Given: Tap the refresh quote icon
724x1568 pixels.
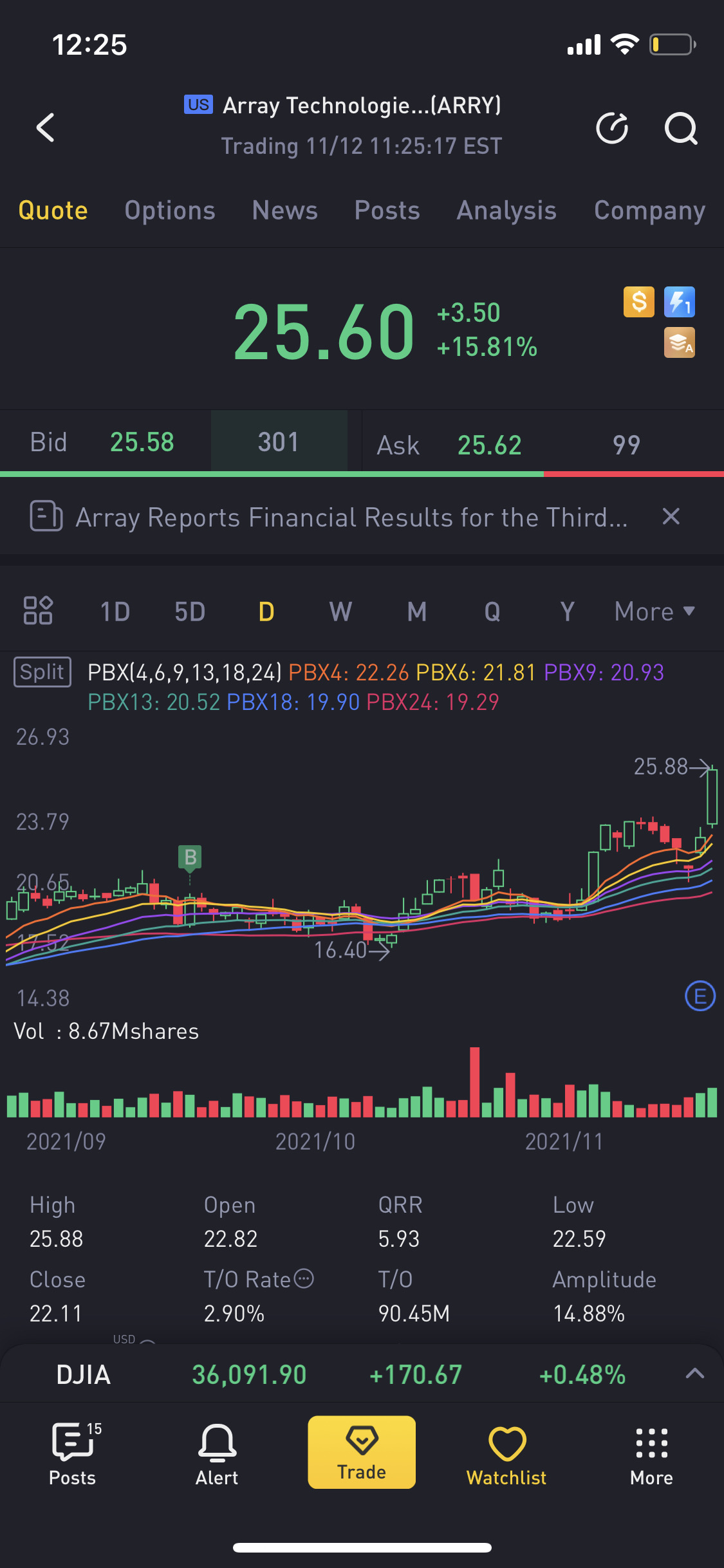Looking at the screenshot, I should click(x=612, y=127).
